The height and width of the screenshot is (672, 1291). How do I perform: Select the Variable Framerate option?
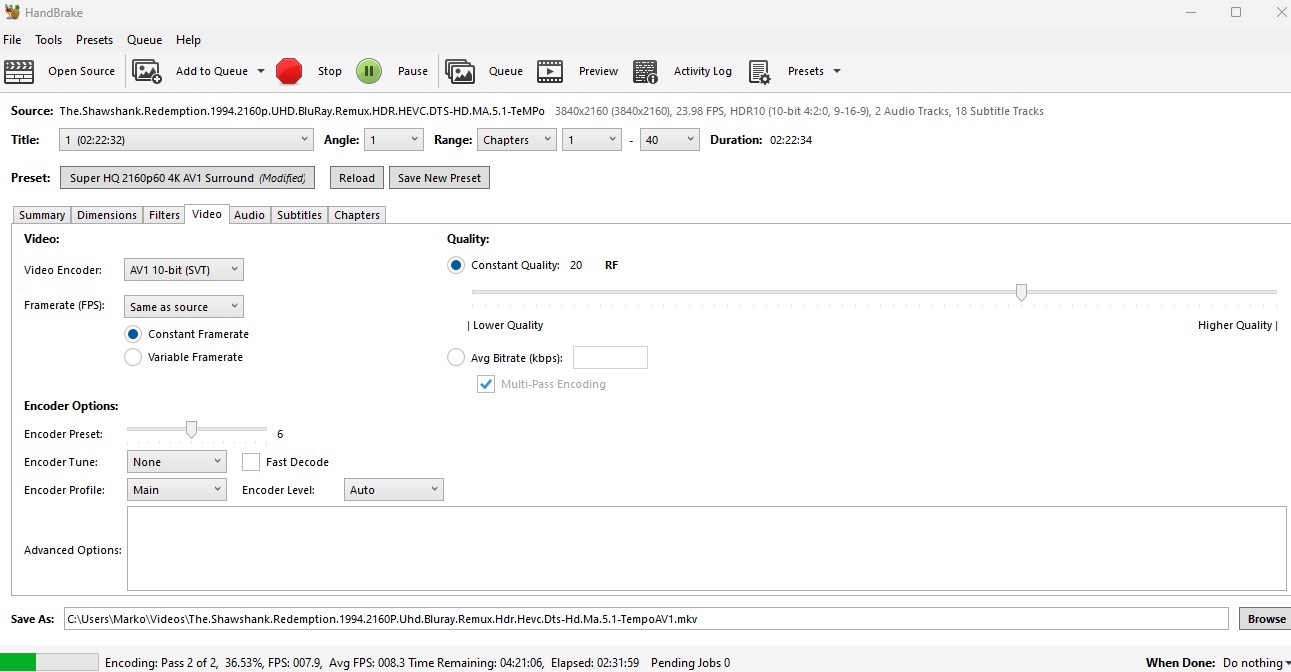[x=133, y=357]
